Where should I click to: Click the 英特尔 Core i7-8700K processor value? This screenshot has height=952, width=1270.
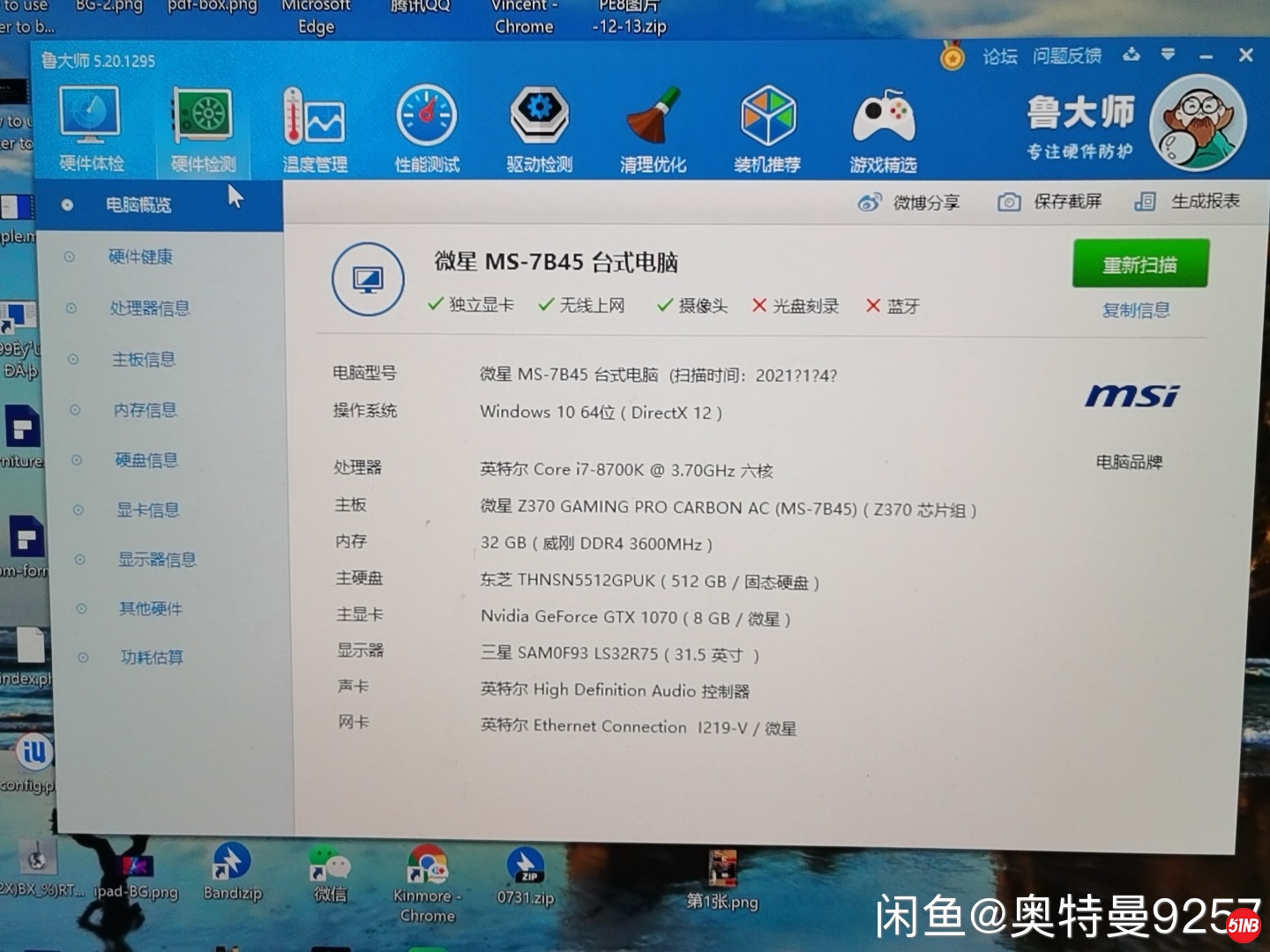pyautogui.click(x=627, y=470)
